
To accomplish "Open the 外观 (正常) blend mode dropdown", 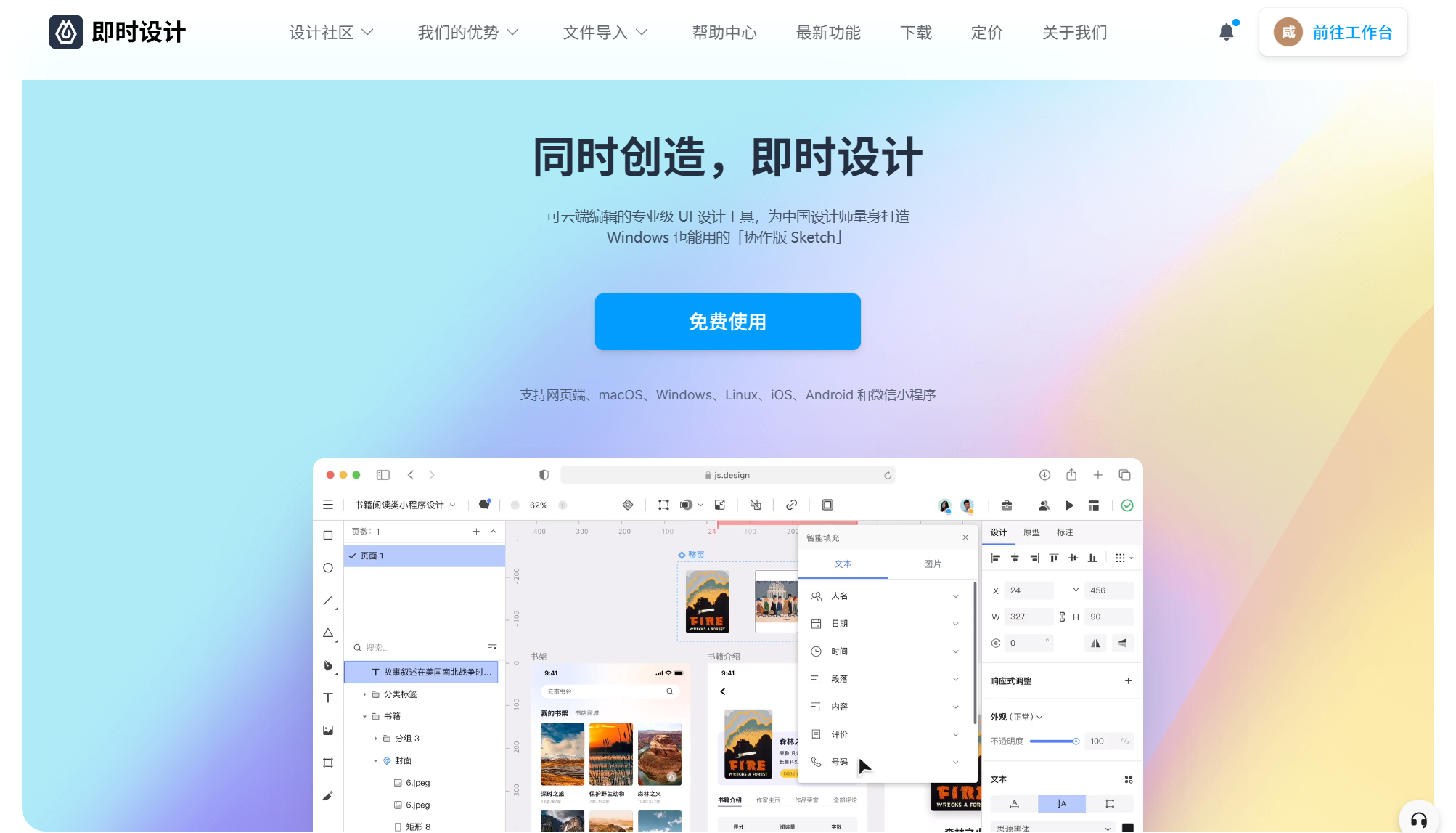I will pyautogui.click(x=1016, y=717).
